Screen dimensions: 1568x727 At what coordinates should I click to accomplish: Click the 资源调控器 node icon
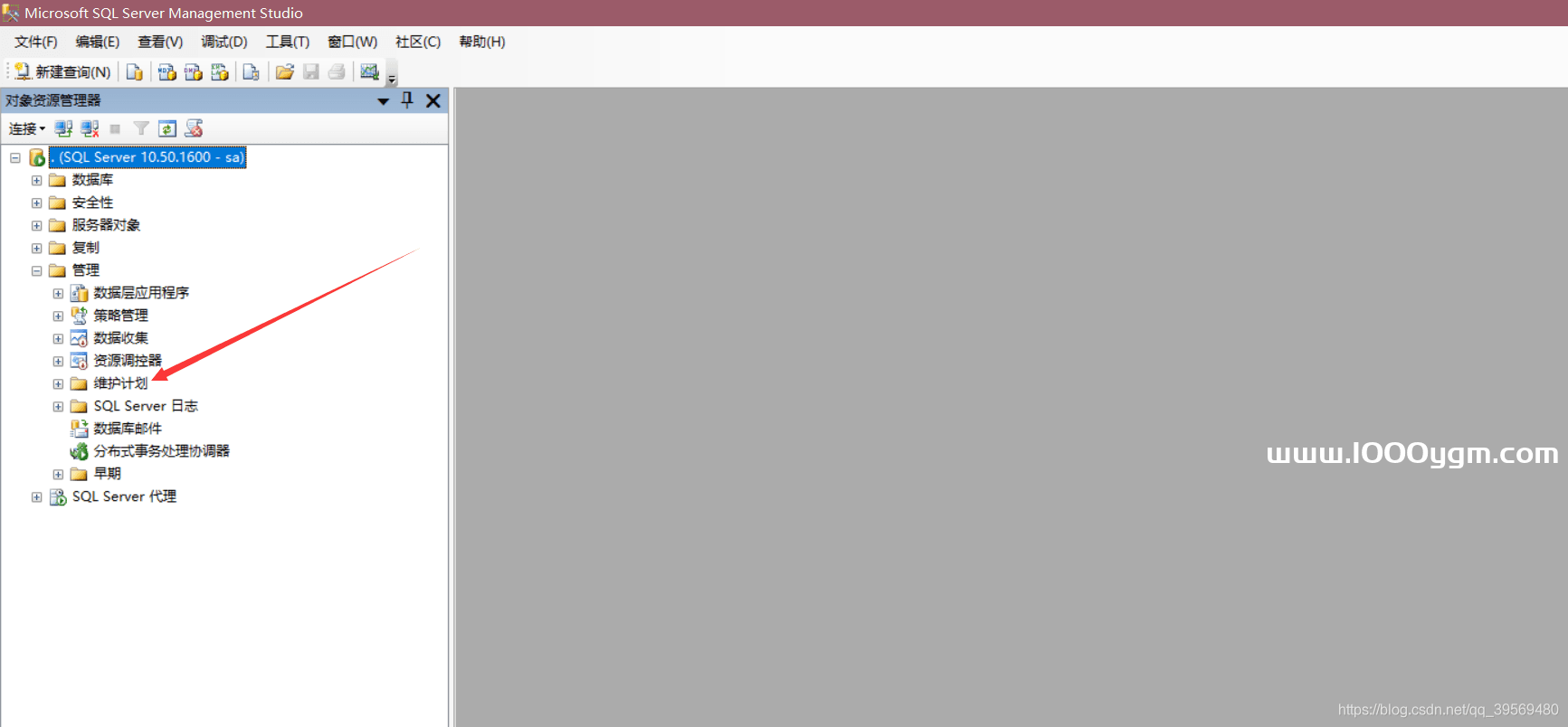(x=79, y=361)
